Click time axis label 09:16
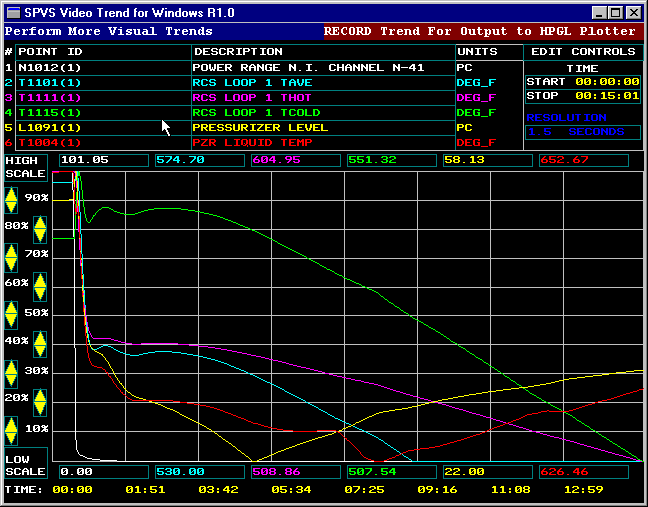The width and height of the screenshot is (648, 507). [437, 490]
